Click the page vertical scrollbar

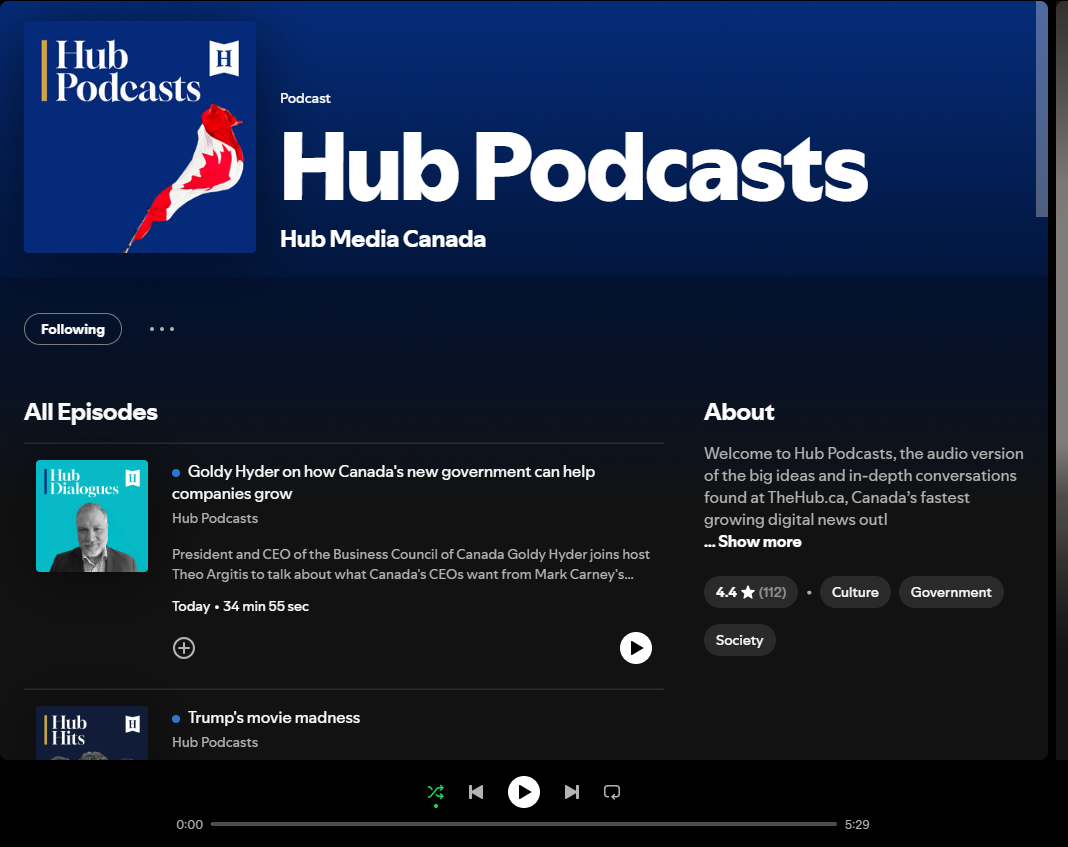coord(1041,109)
